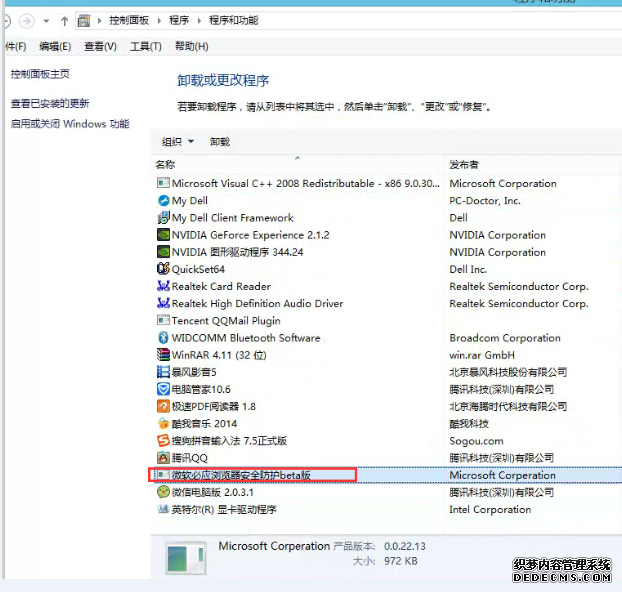
Task: Click the Tencent QQMail Plugin icon
Action: 163,321
